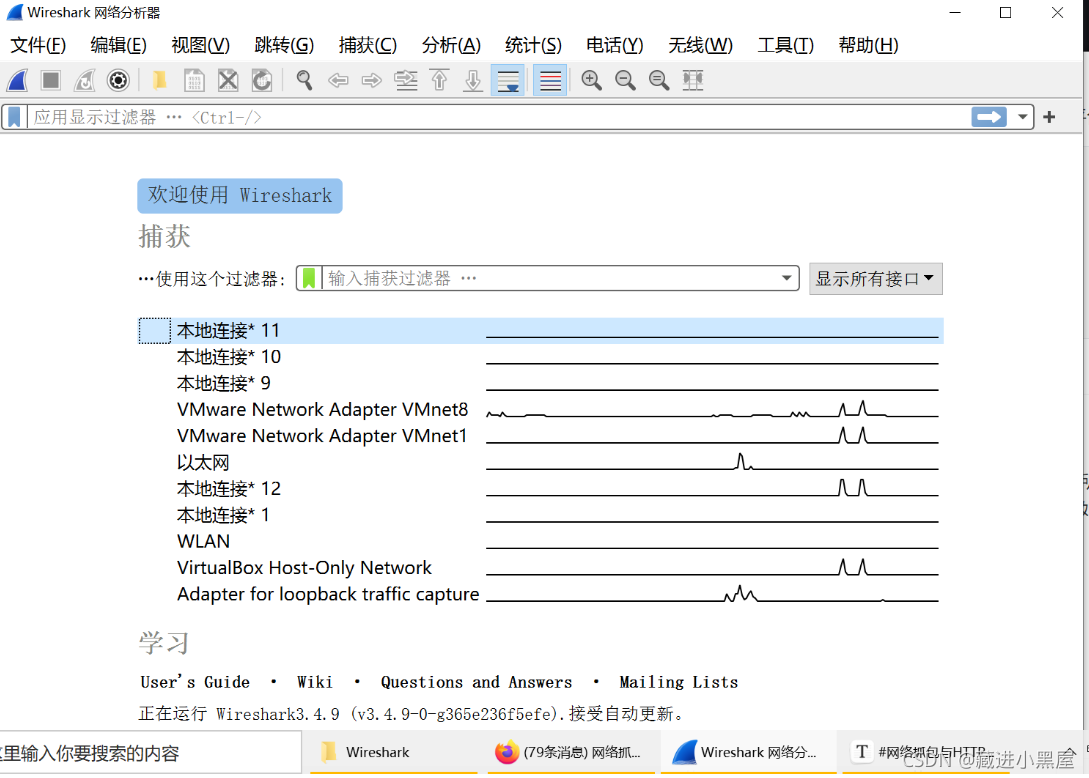The height and width of the screenshot is (778, 1089).
Task: Open the 统计(S) menu
Action: pos(533,45)
